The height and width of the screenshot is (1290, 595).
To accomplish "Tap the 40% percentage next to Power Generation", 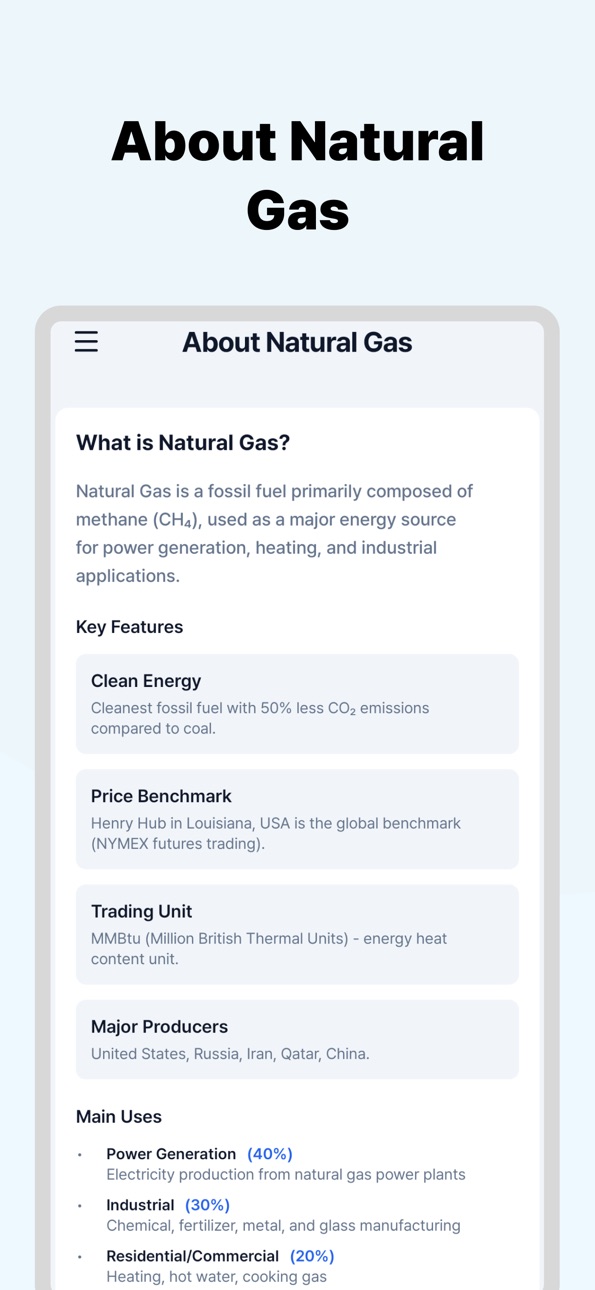I will [270, 1154].
